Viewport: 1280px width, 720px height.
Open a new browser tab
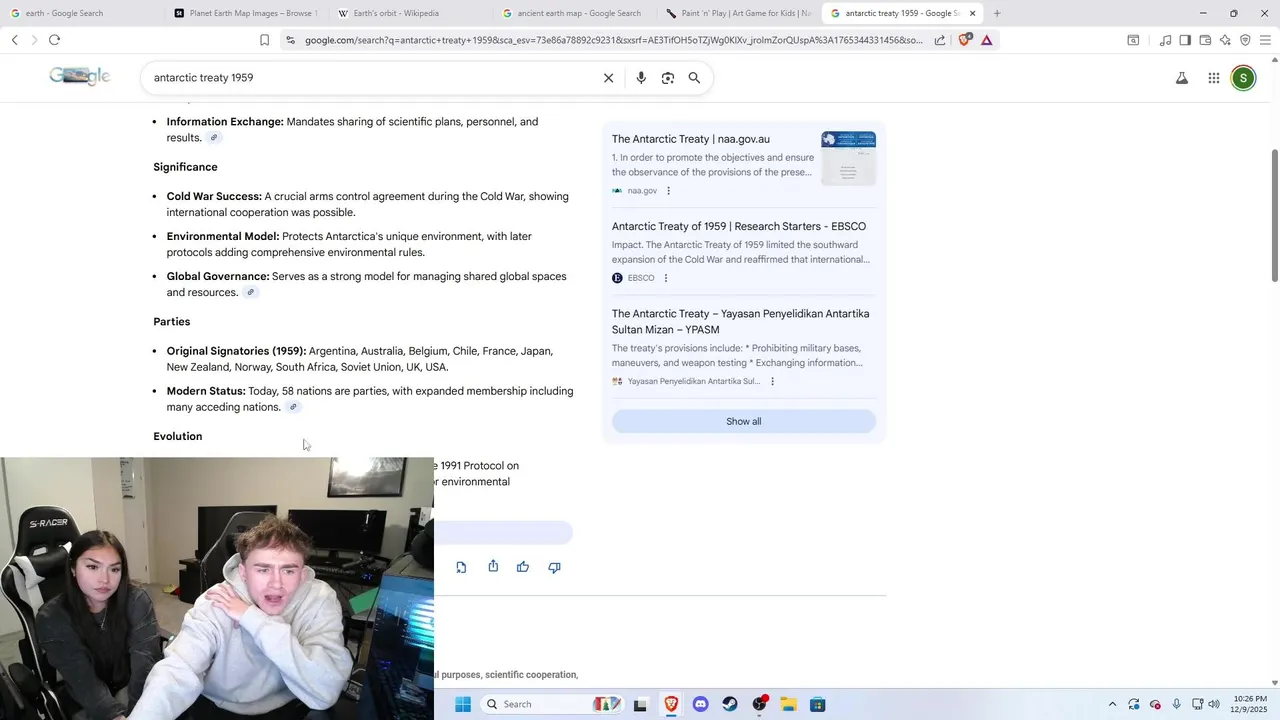pyautogui.click(x=997, y=13)
